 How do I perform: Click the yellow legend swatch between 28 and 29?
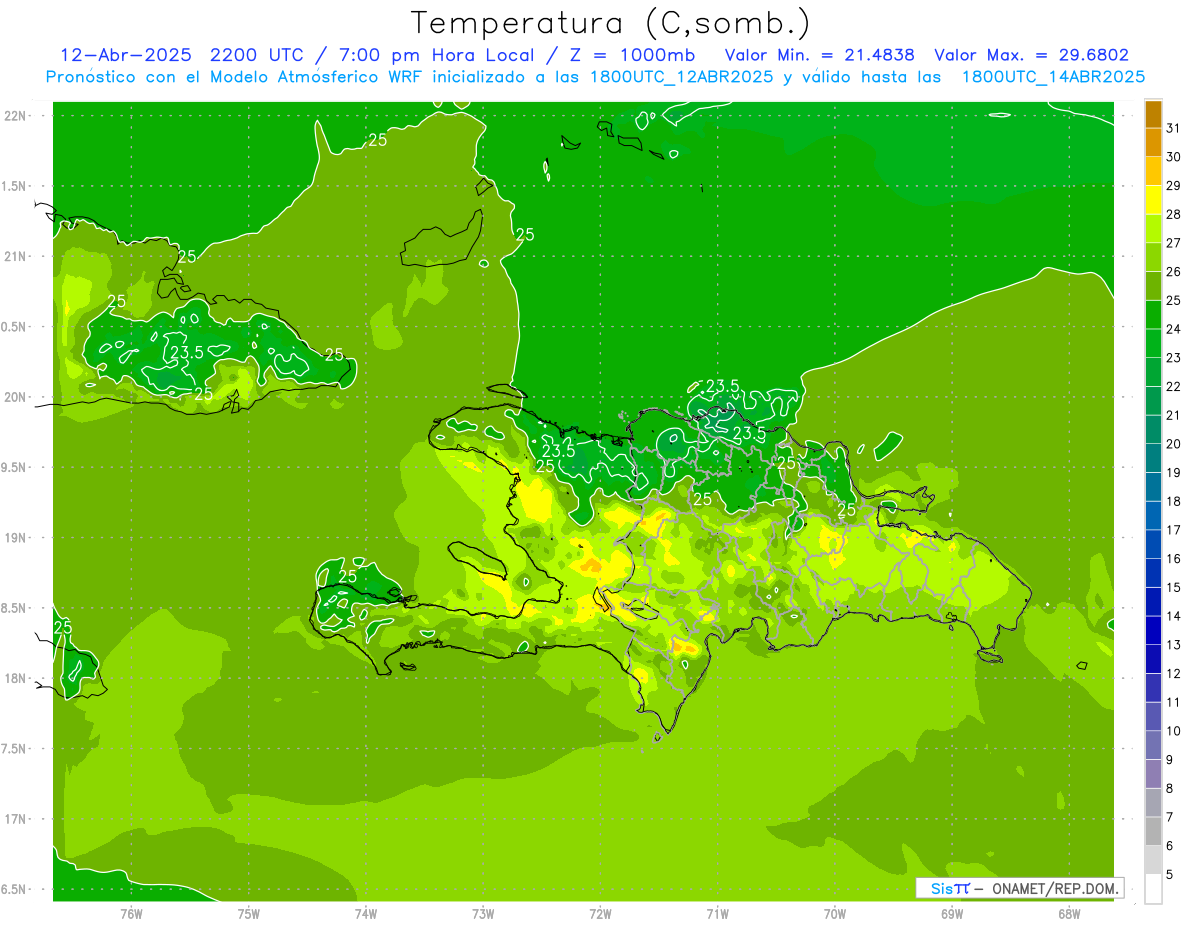tap(1153, 200)
